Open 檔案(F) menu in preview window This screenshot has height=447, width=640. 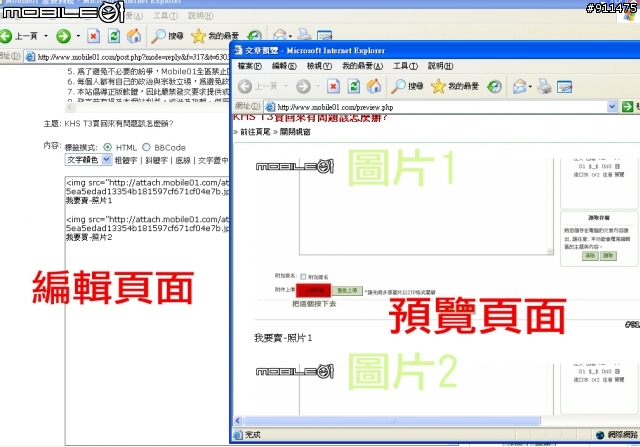tap(250, 66)
